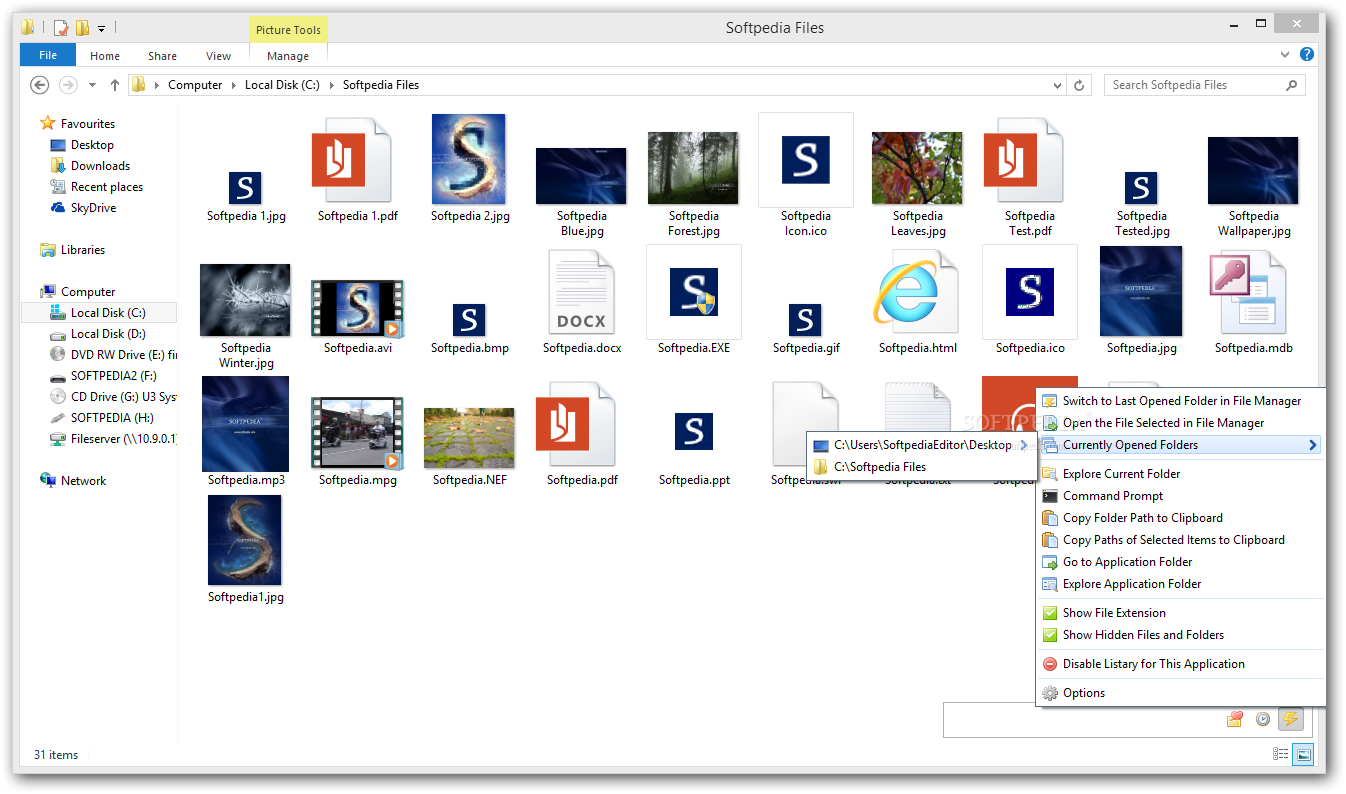The height and width of the screenshot is (794, 1346).
Task: Open the Home ribbon tab
Action: click(105, 56)
